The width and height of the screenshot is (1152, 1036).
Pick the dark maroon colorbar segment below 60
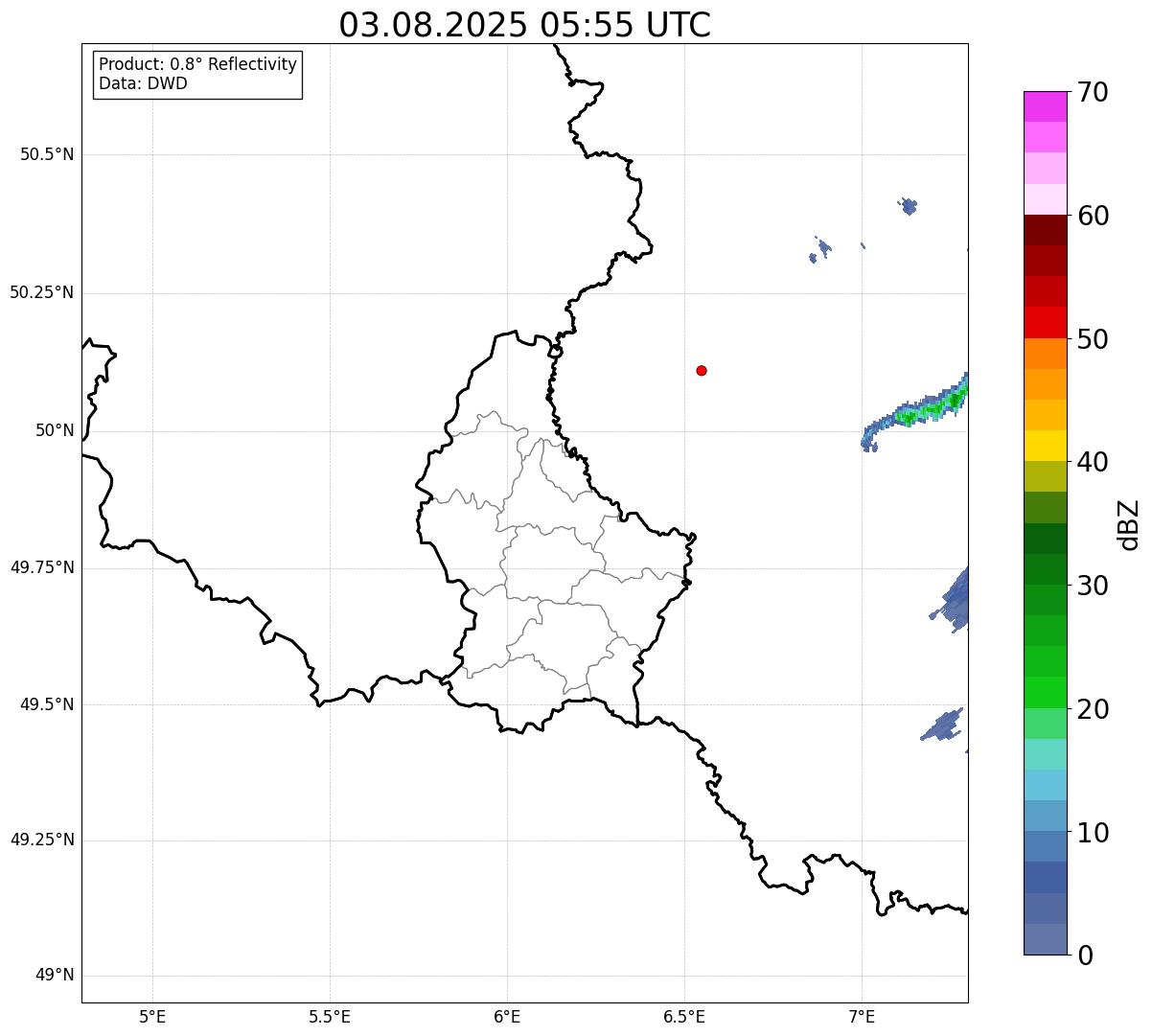[1046, 230]
